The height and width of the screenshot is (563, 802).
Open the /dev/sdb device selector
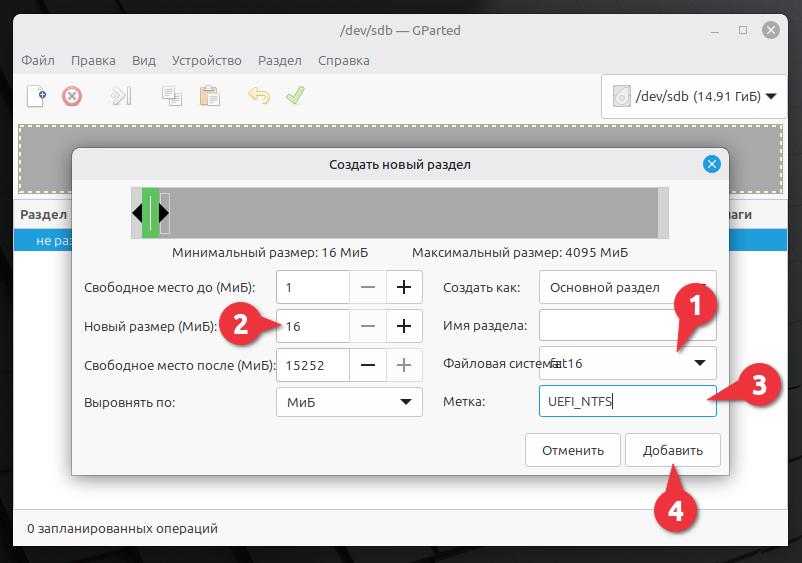(x=695, y=96)
